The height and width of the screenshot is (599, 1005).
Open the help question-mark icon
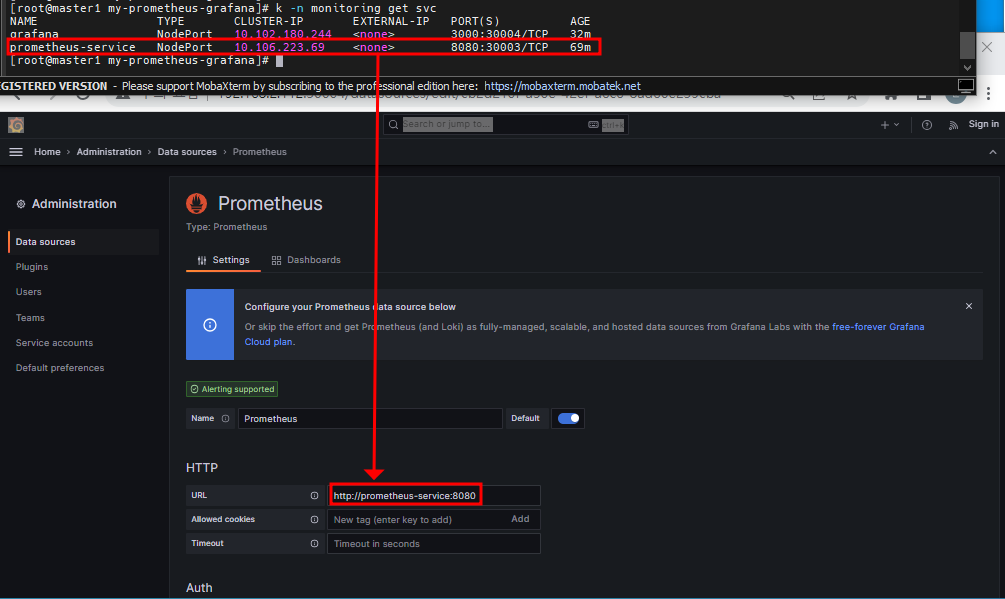tap(927, 125)
